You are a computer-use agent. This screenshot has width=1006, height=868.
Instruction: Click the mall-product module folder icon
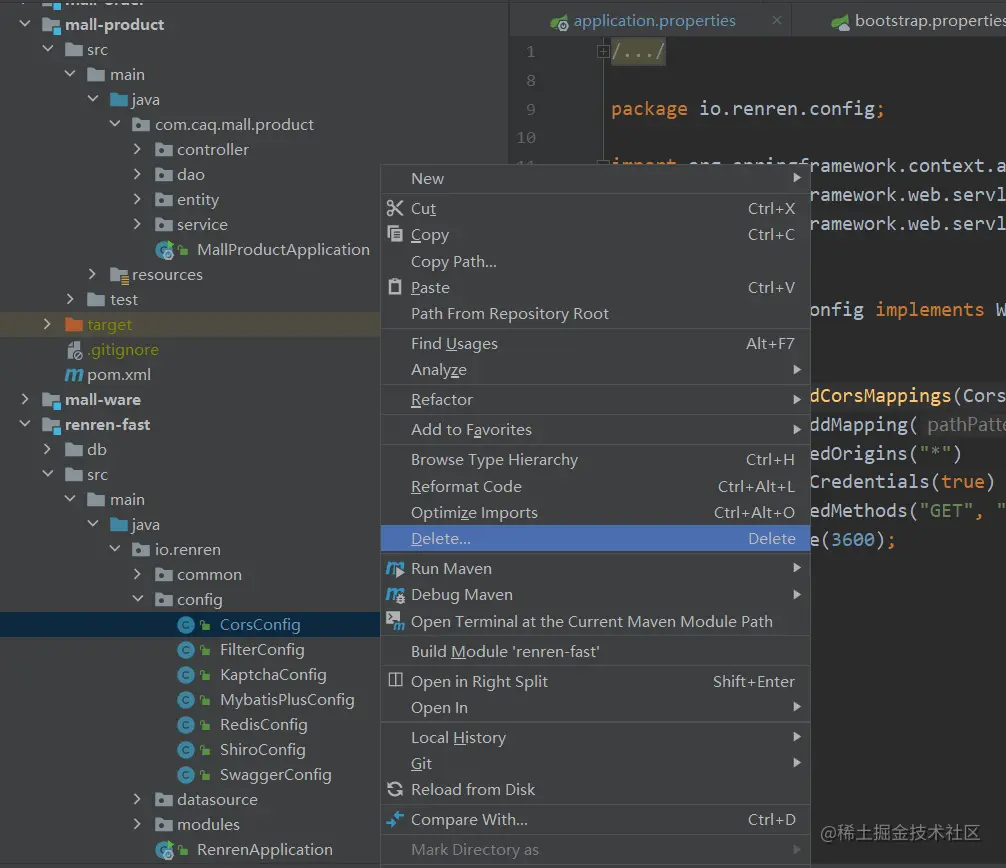click(51, 25)
